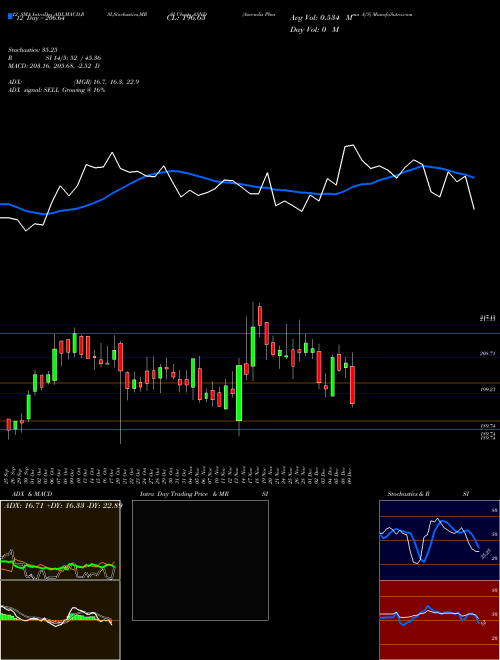Open the empty intraday trading price panel

click(x=200, y=560)
